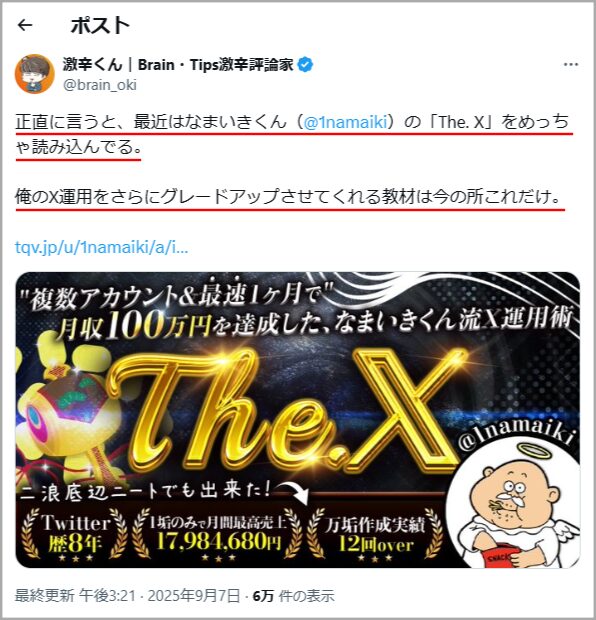The height and width of the screenshot is (620, 596).
Task: Open the three-dot more options menu
Action: 571,64
